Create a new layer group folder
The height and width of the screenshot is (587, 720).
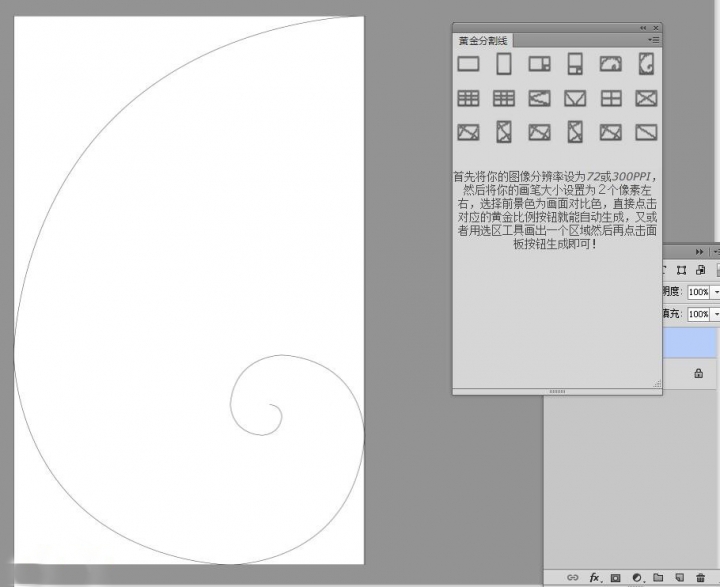[658, 577]
